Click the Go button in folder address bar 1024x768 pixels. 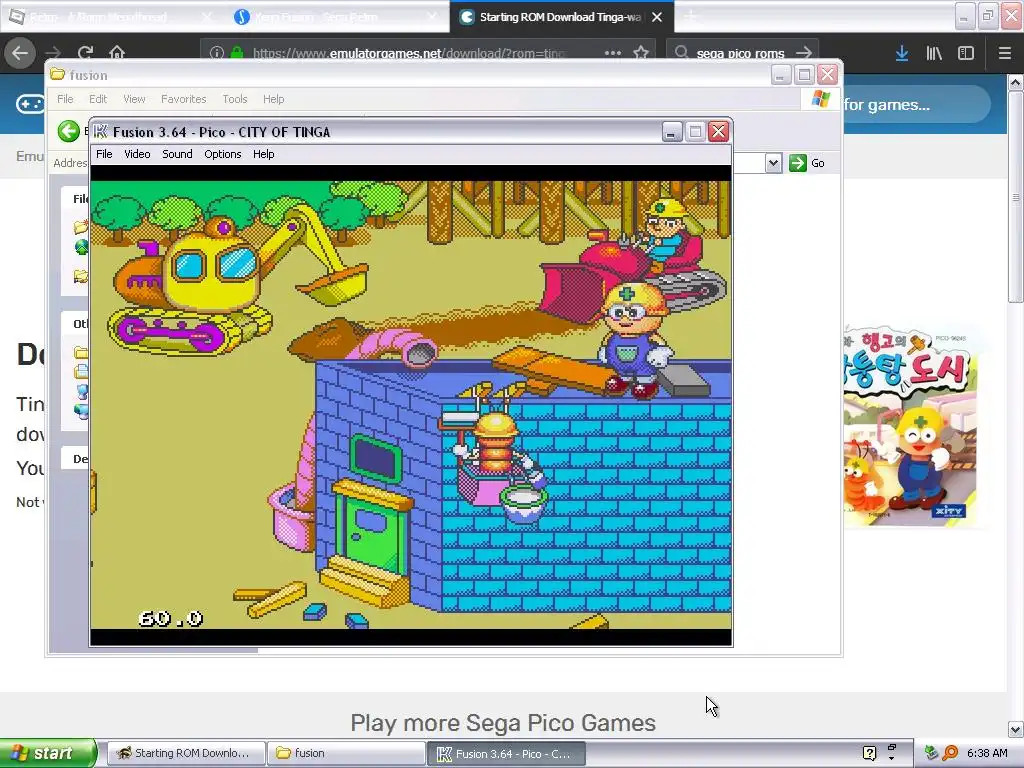807,163
